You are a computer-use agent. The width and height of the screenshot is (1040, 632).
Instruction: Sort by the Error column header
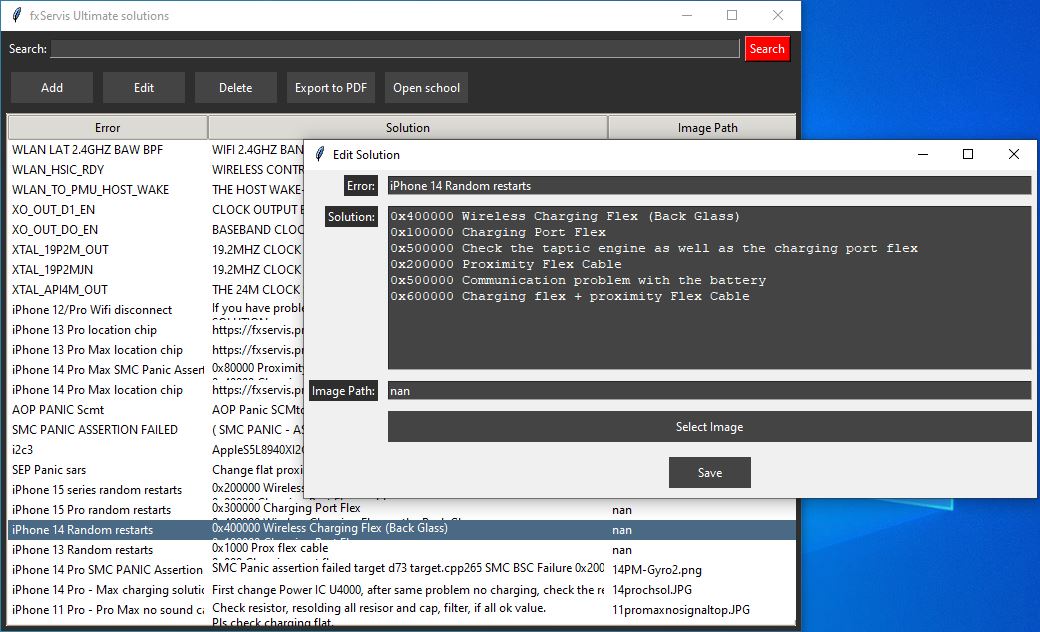pyautogui.click(x=107, y=127)
